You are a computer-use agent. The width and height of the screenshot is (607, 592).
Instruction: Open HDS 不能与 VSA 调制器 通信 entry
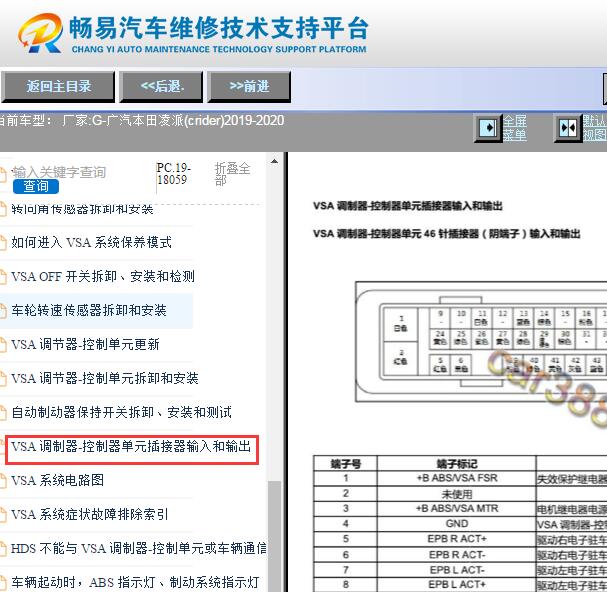(139, 549)
